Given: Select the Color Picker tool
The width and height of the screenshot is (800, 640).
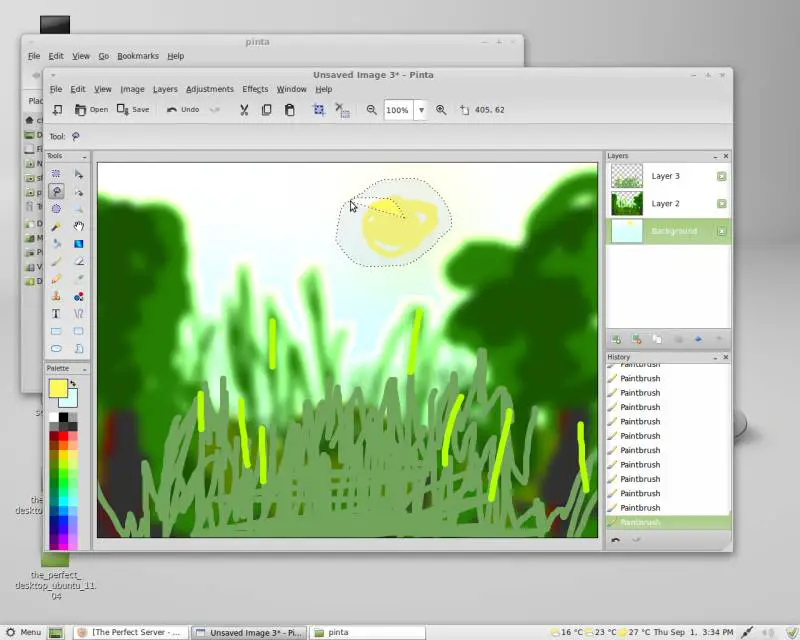Looking at the screenshot, I should tap(79, 279).
